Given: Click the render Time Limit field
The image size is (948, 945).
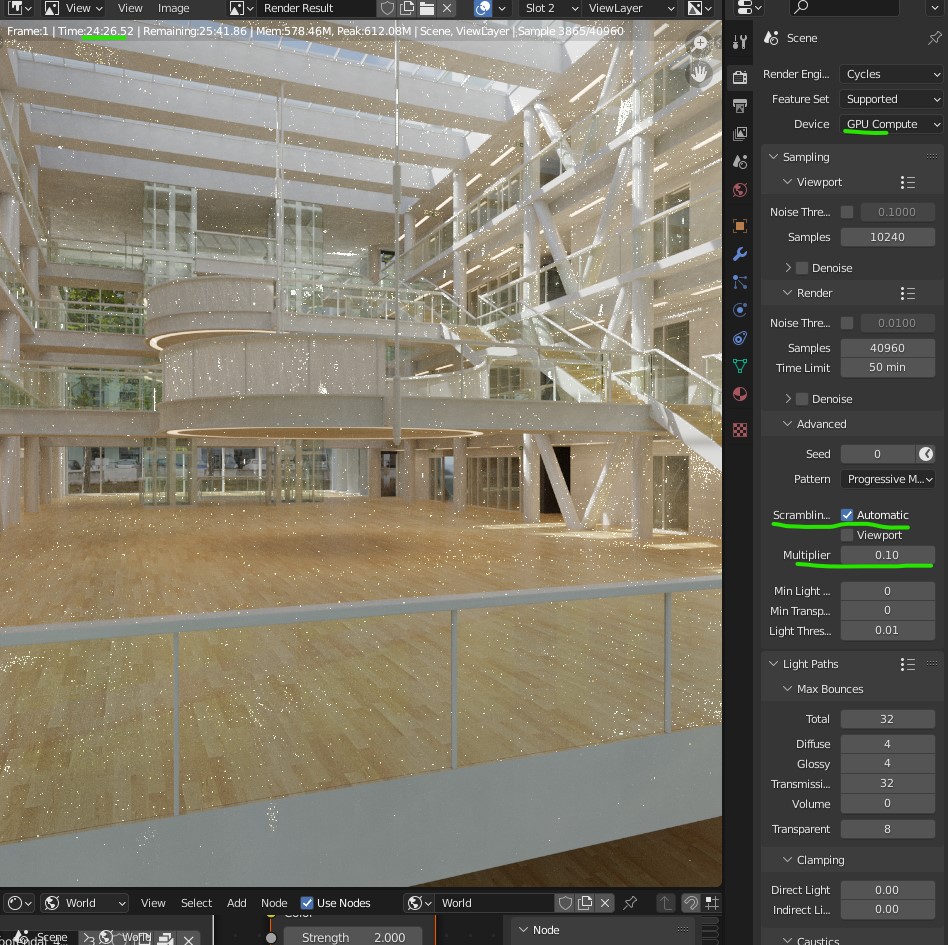Looking at the screenshot, I should 887,368.
